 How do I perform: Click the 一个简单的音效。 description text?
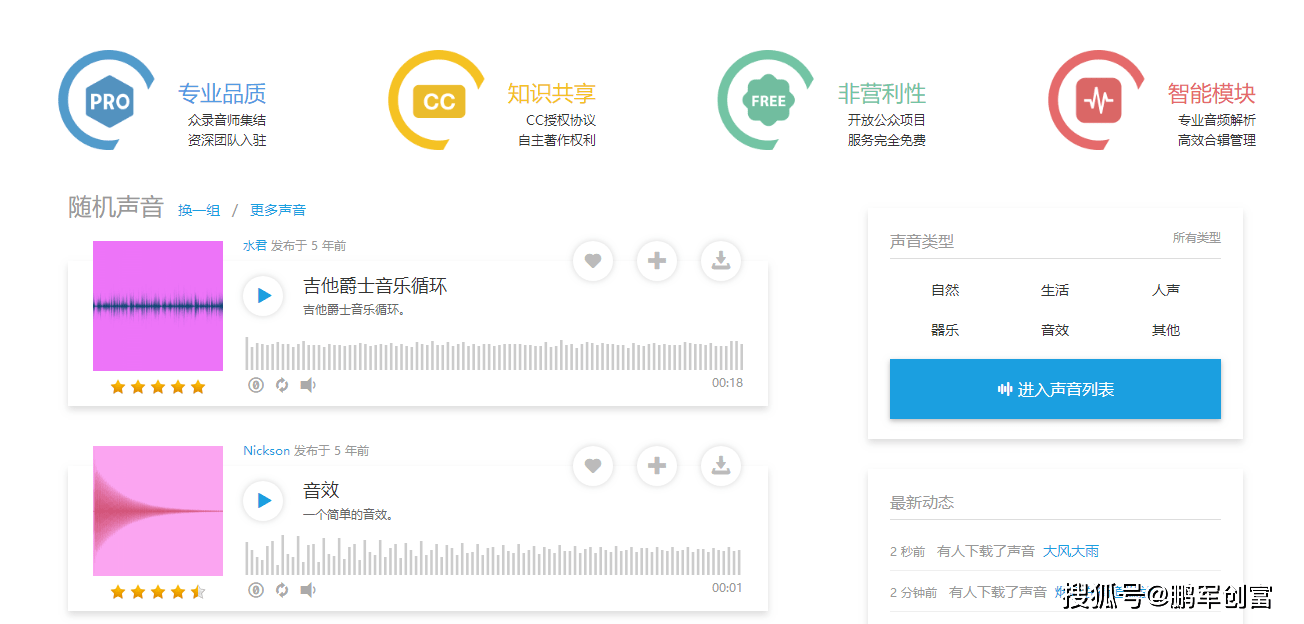(x=349, y=515)
